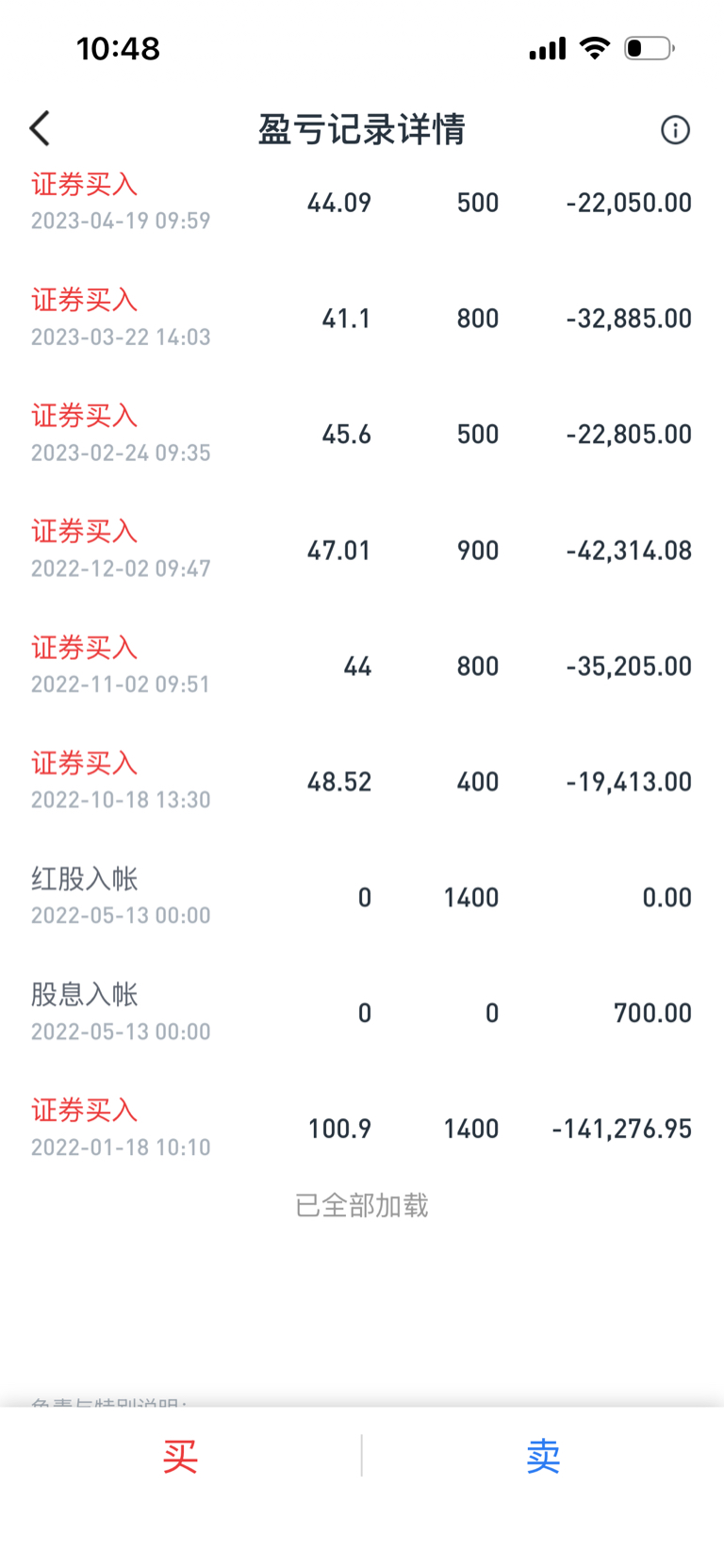The image size is (724, 1568).
Task: Tap the back arrow icon
Action: coord(40,129)
